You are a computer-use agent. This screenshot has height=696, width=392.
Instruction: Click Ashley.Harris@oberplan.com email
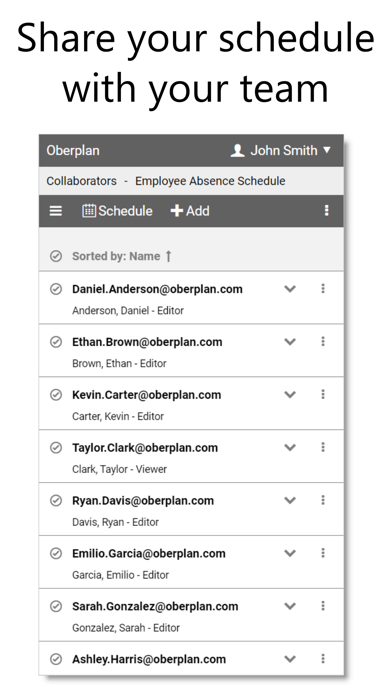[x=149, y=659]
